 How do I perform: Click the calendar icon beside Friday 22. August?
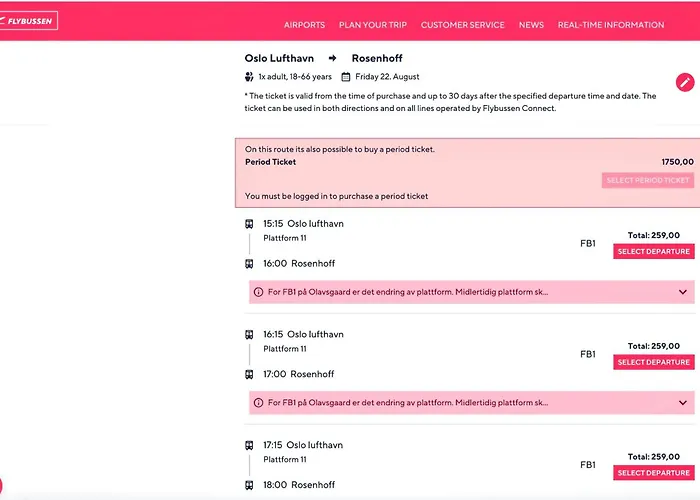coord(346,77)
